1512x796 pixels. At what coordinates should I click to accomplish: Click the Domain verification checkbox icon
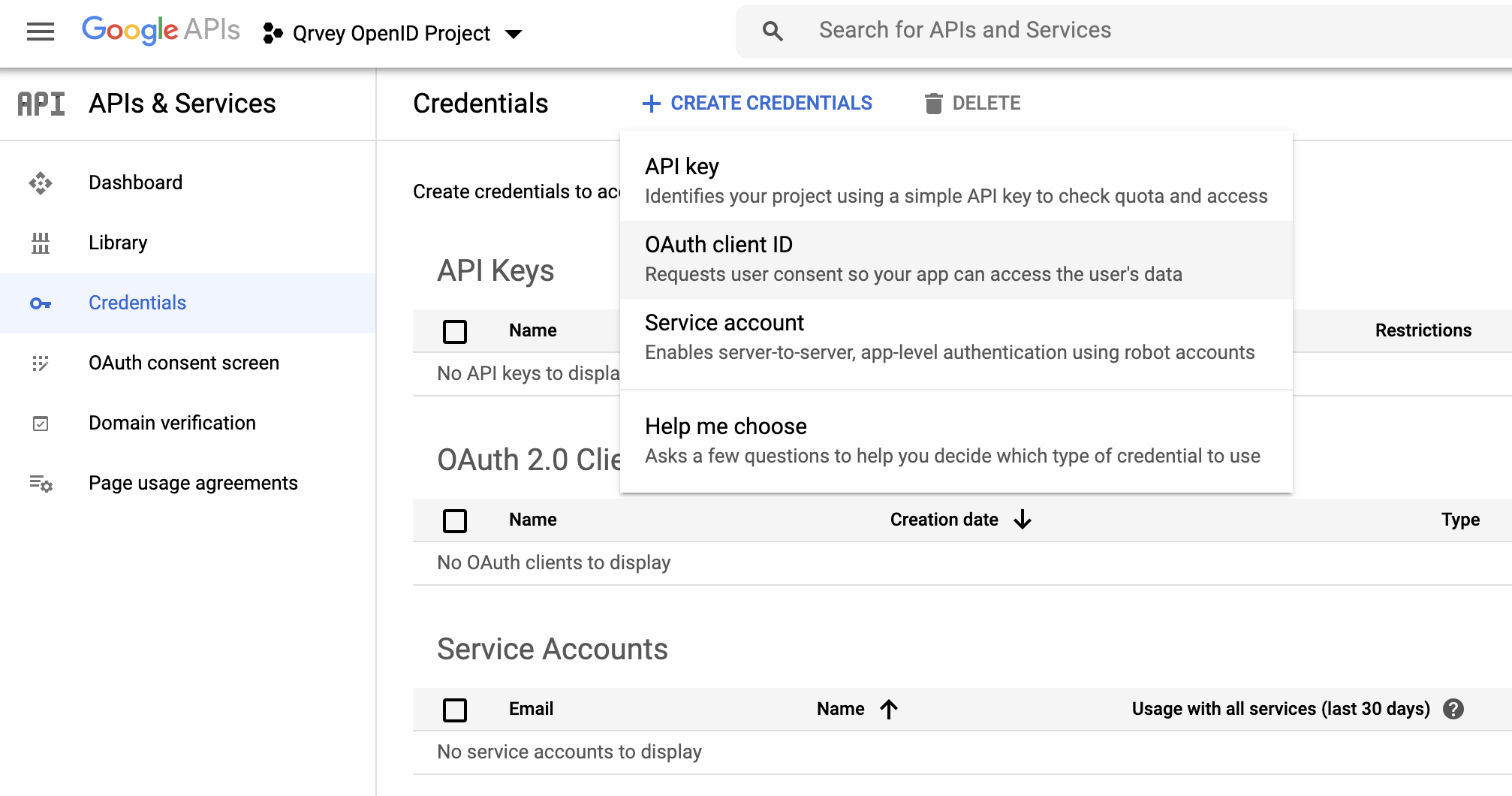[41, 424]
